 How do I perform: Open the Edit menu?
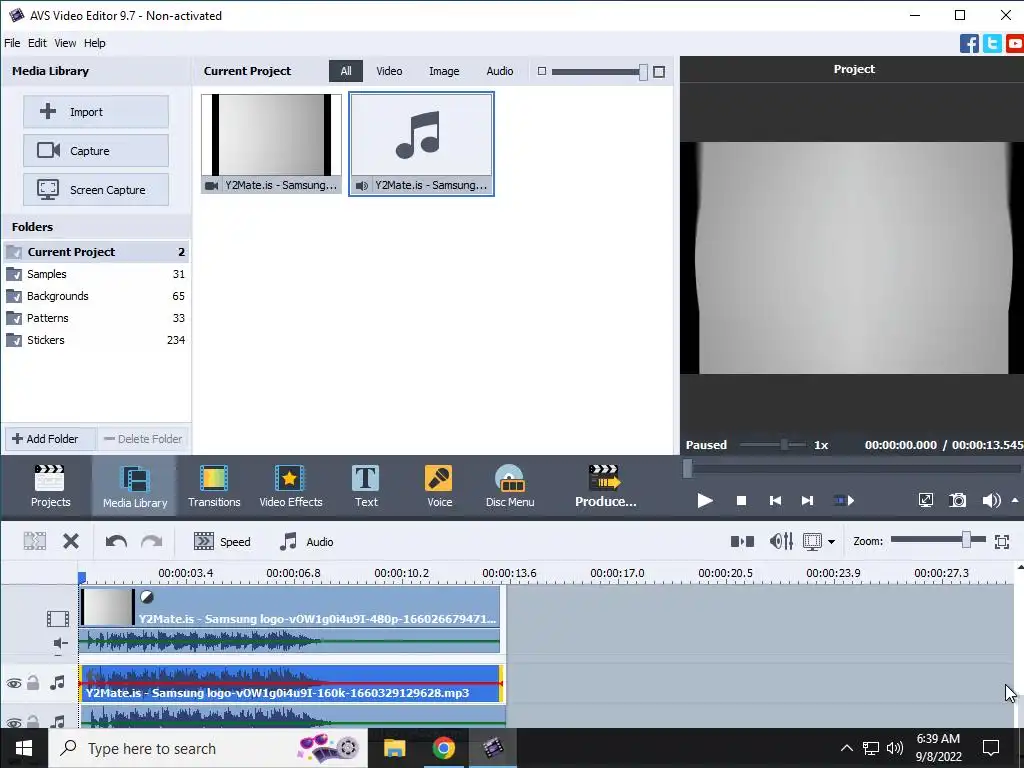[37, 43]
